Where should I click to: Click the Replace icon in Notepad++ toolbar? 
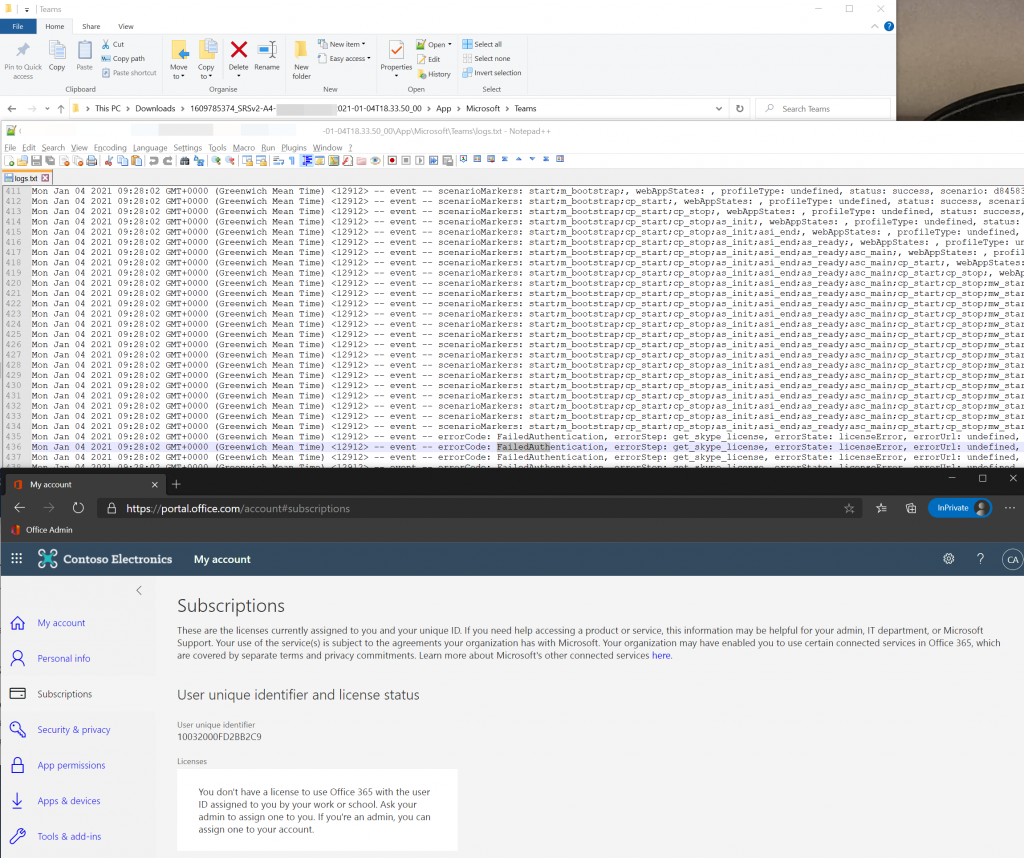(199, 161)
